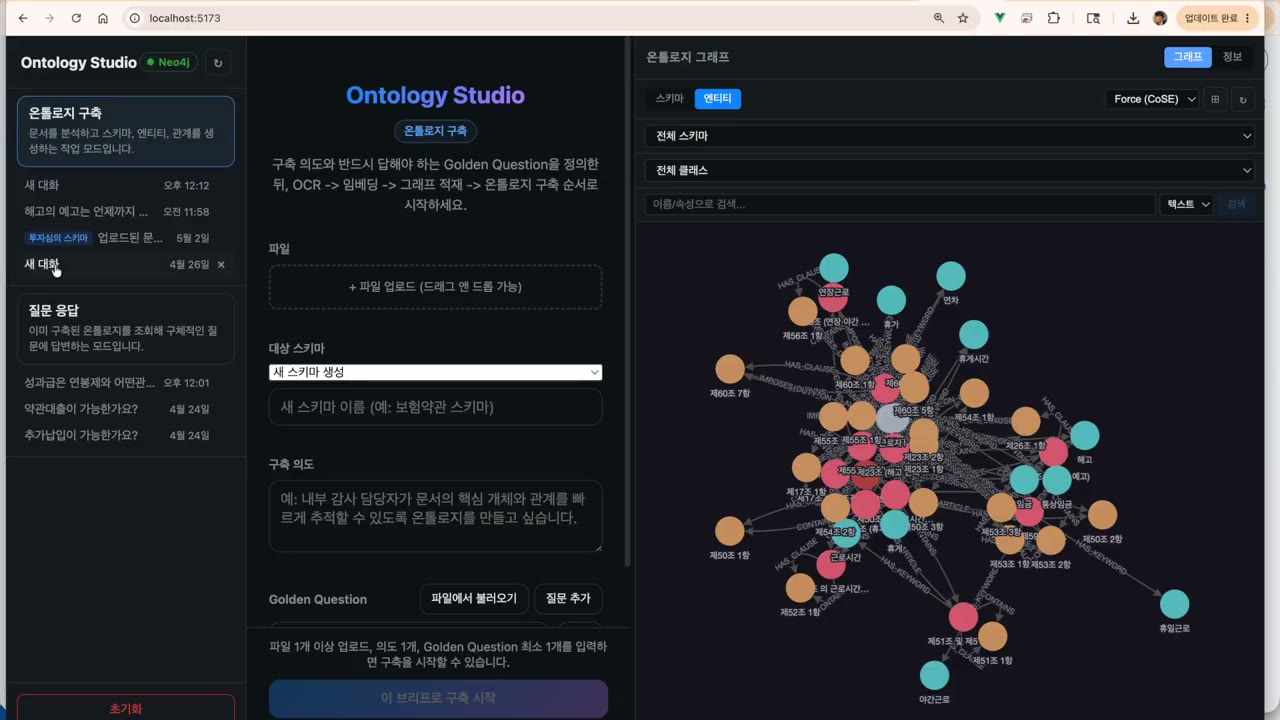Switch to the 정보 tab
Viewport: 1280px width, 720px height.
[1232, 57]
